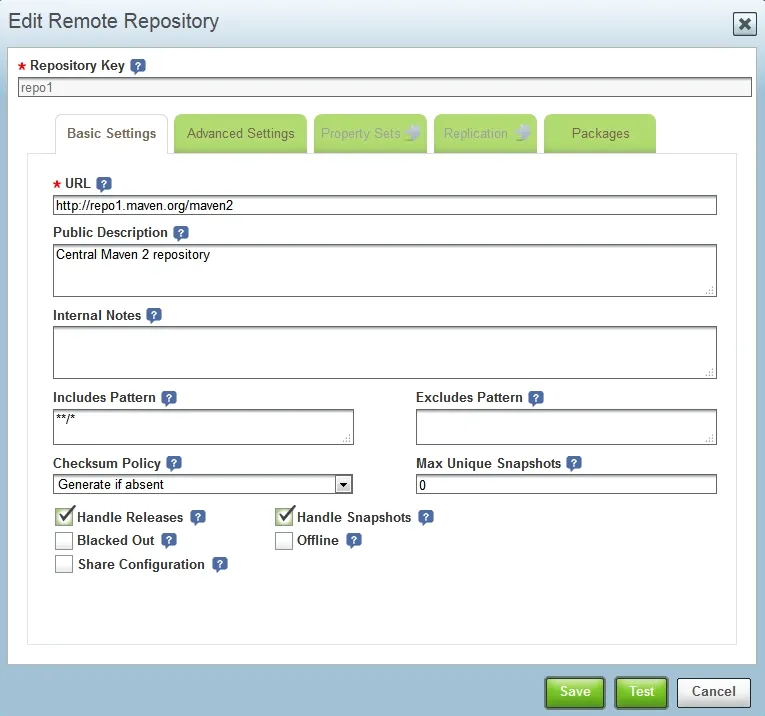Focus the URL input field
Screen dimensions: 765x716
(384, 205)
